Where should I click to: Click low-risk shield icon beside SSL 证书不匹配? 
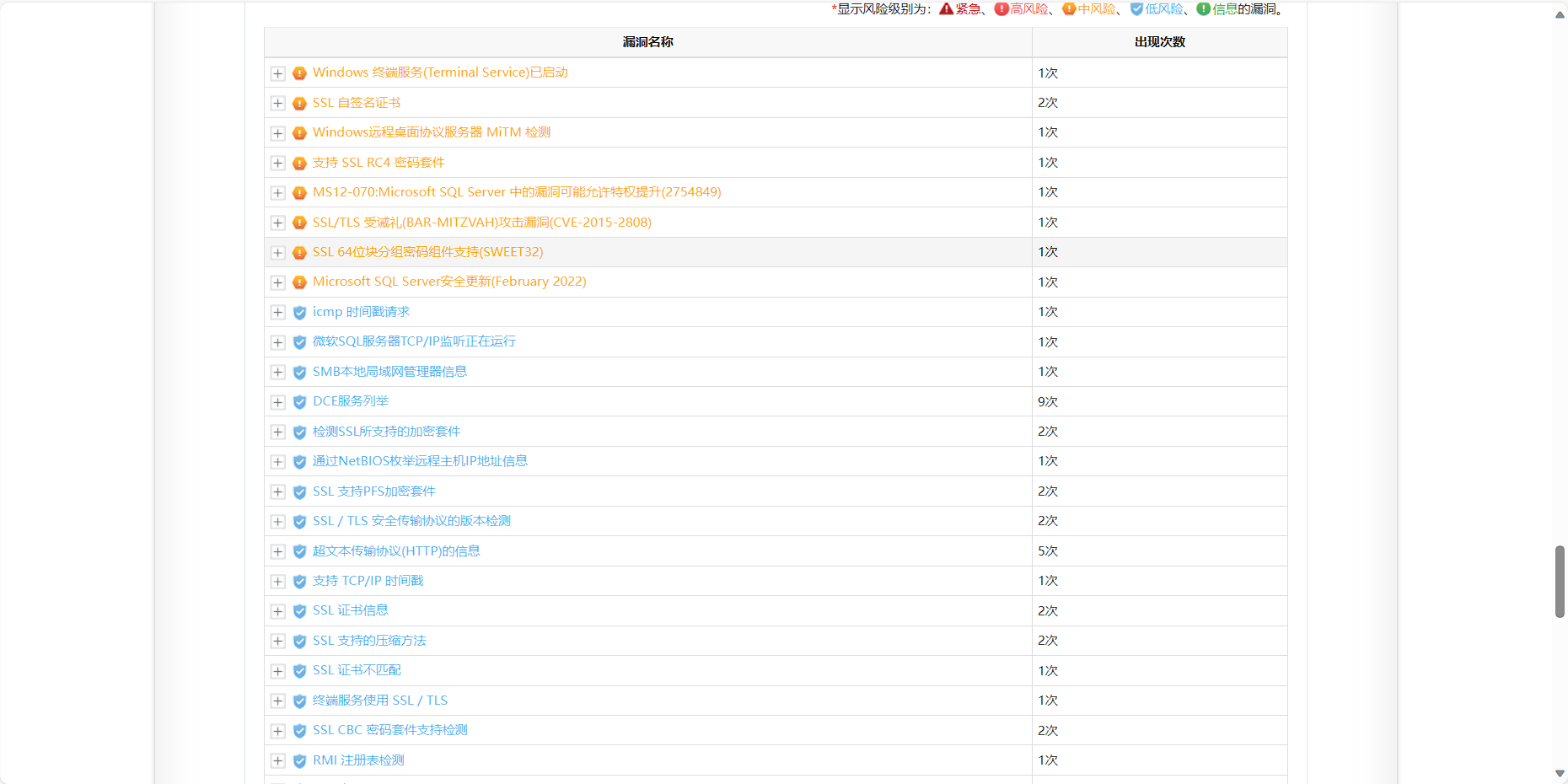tap(299, 671)
